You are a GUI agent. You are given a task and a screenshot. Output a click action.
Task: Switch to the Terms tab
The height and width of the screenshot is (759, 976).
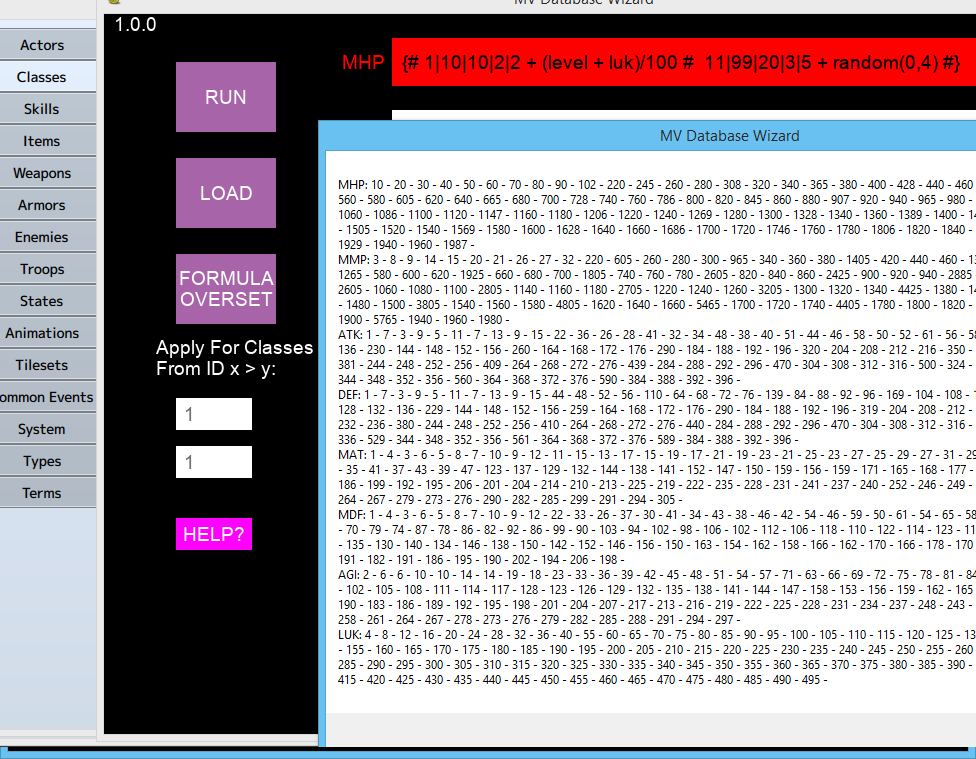(40, 492)
